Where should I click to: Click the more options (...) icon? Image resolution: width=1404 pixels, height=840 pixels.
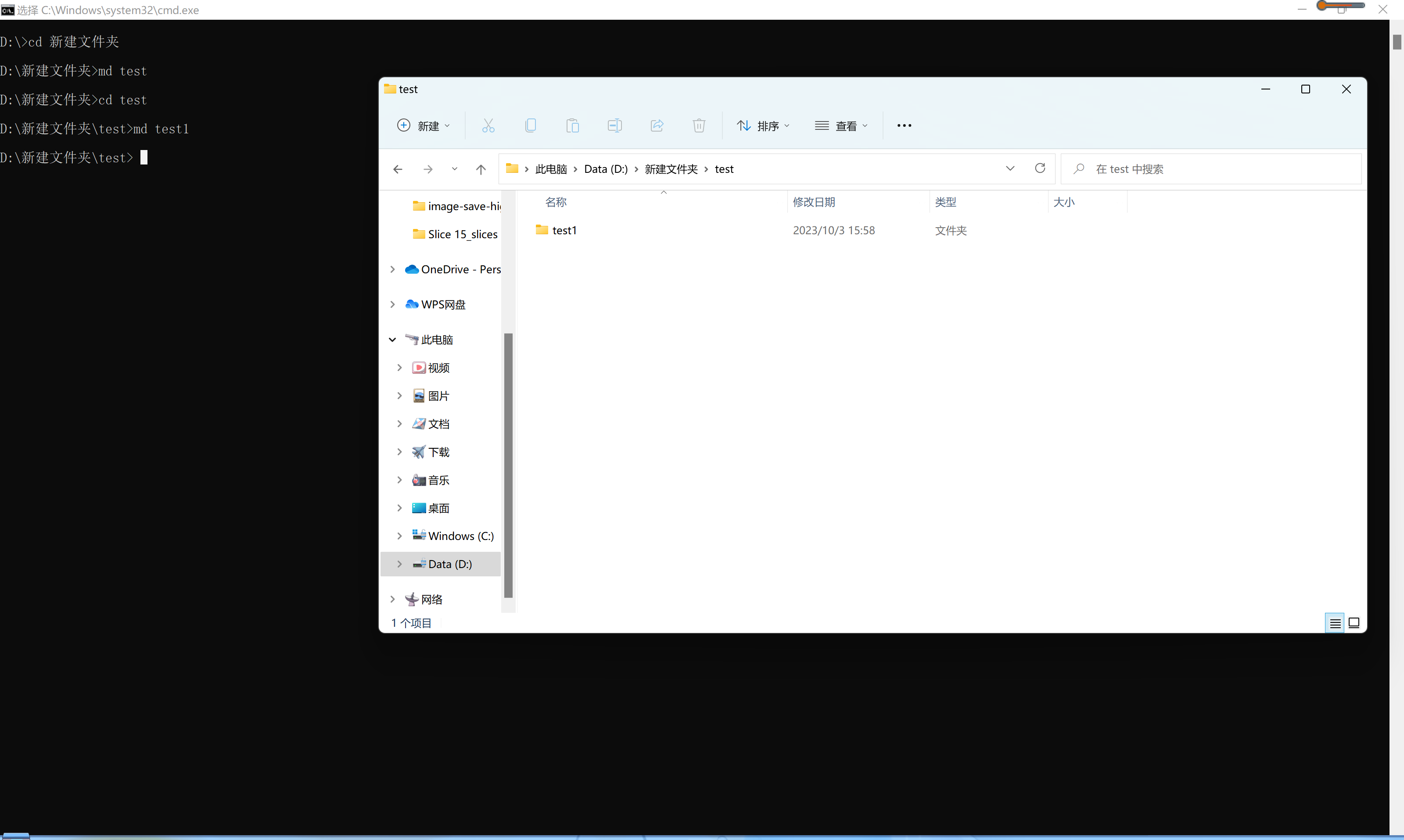904,125
